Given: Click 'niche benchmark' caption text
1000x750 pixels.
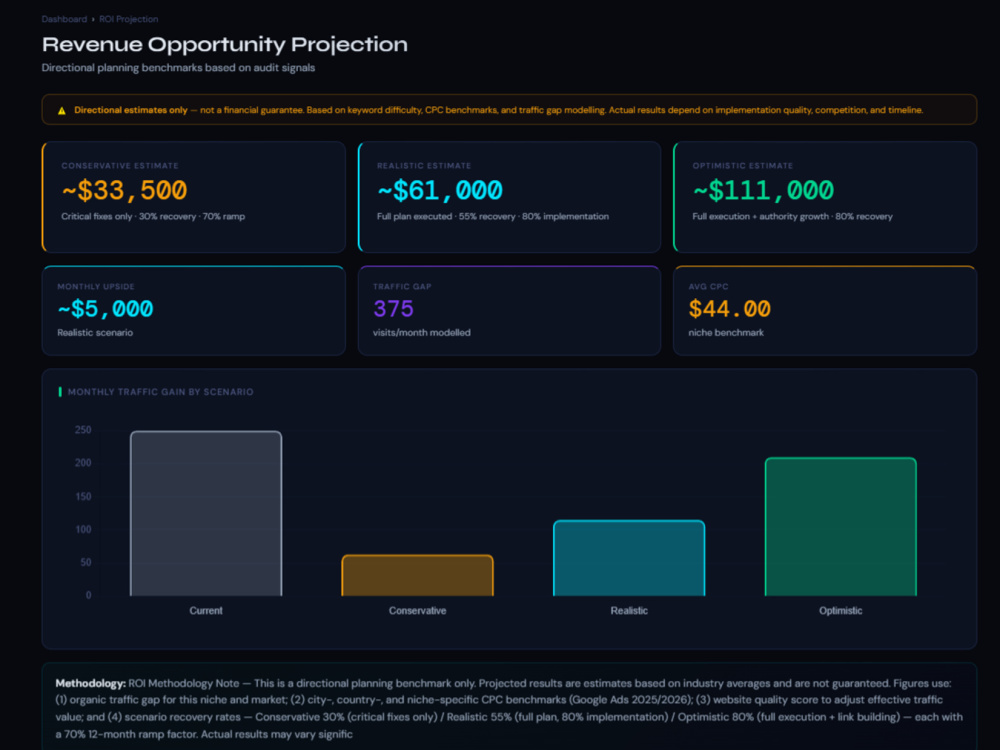Looking at the screenshot, I should click(x=726, y=333).
